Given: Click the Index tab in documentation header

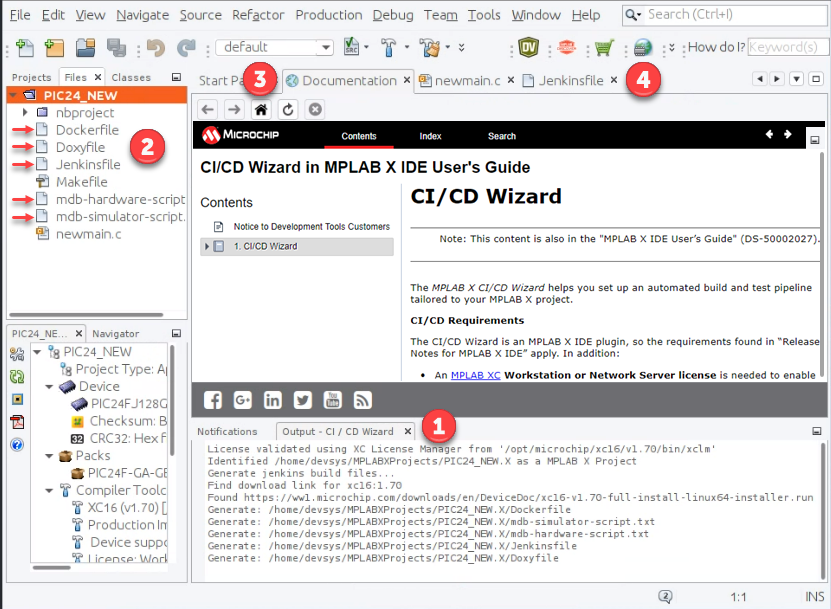Looking at the screenshot, I should click(x=430, y=136).
